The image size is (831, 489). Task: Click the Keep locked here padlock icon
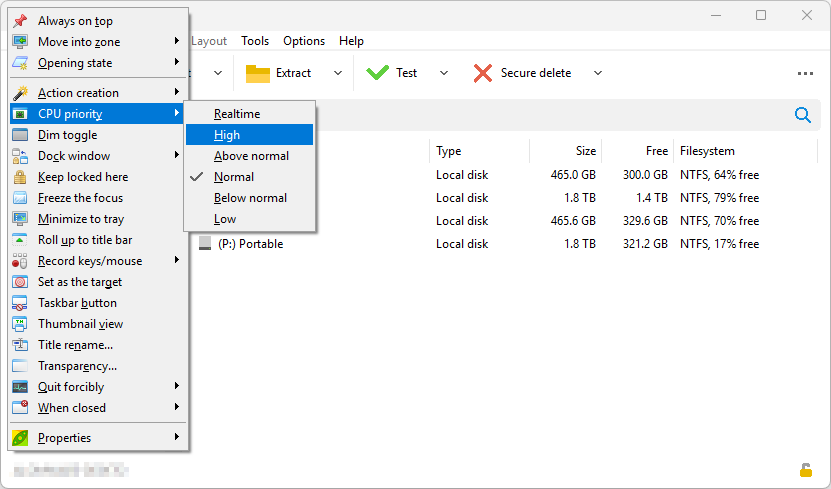20,177
